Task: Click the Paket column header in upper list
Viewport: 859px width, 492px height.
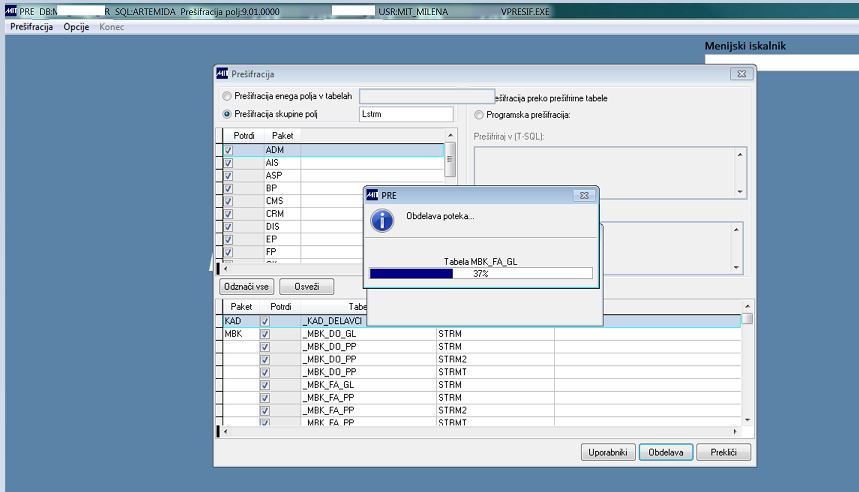Action: point(283,135)
